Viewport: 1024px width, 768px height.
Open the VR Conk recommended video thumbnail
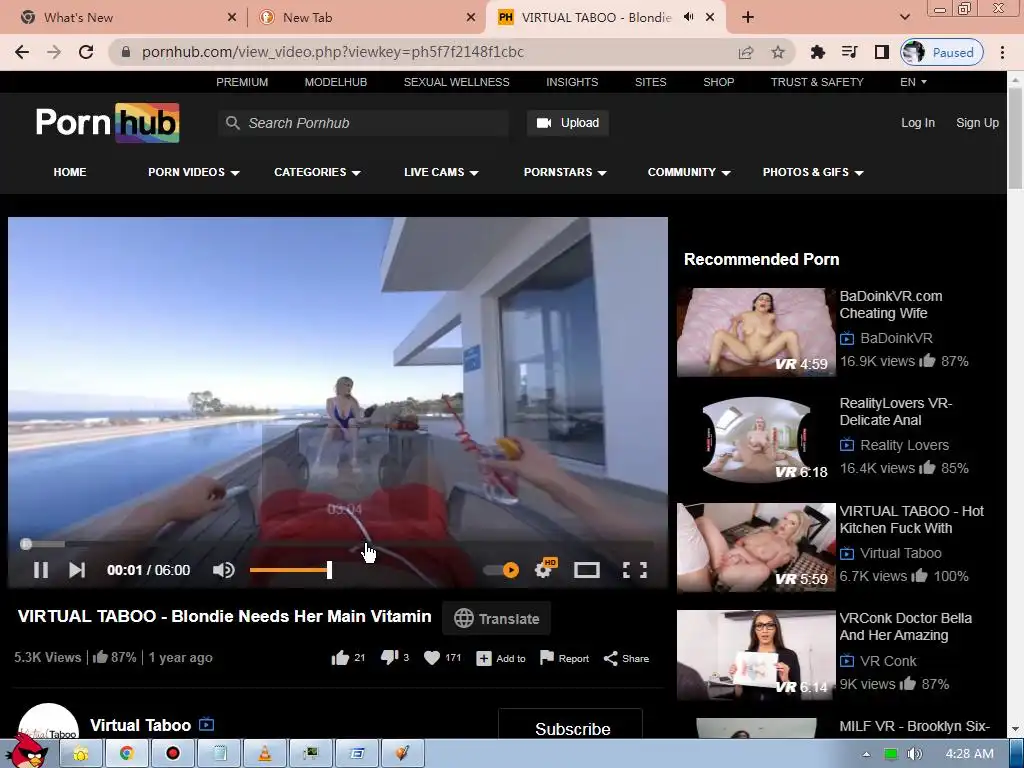(756, 654)
